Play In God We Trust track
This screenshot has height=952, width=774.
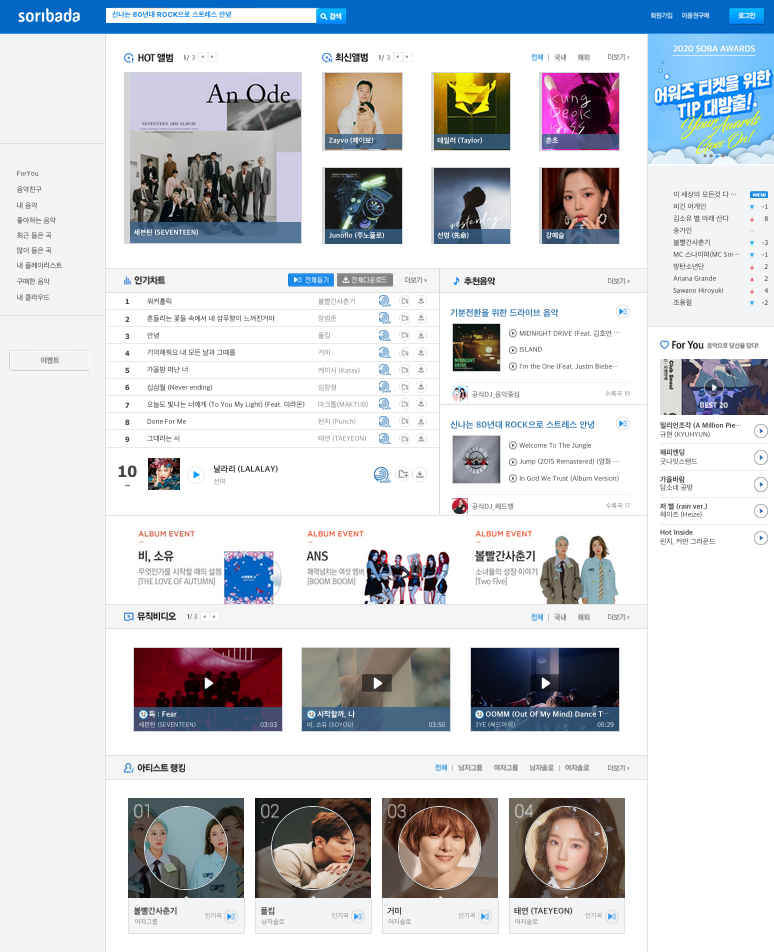point(513,478)
